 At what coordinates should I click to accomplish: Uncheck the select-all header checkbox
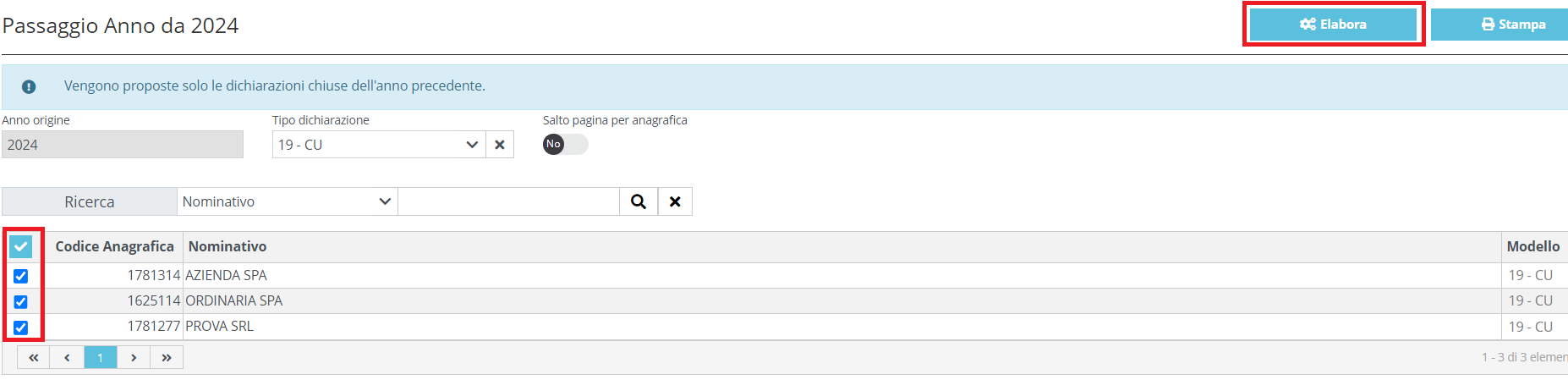tap(21, 246)
